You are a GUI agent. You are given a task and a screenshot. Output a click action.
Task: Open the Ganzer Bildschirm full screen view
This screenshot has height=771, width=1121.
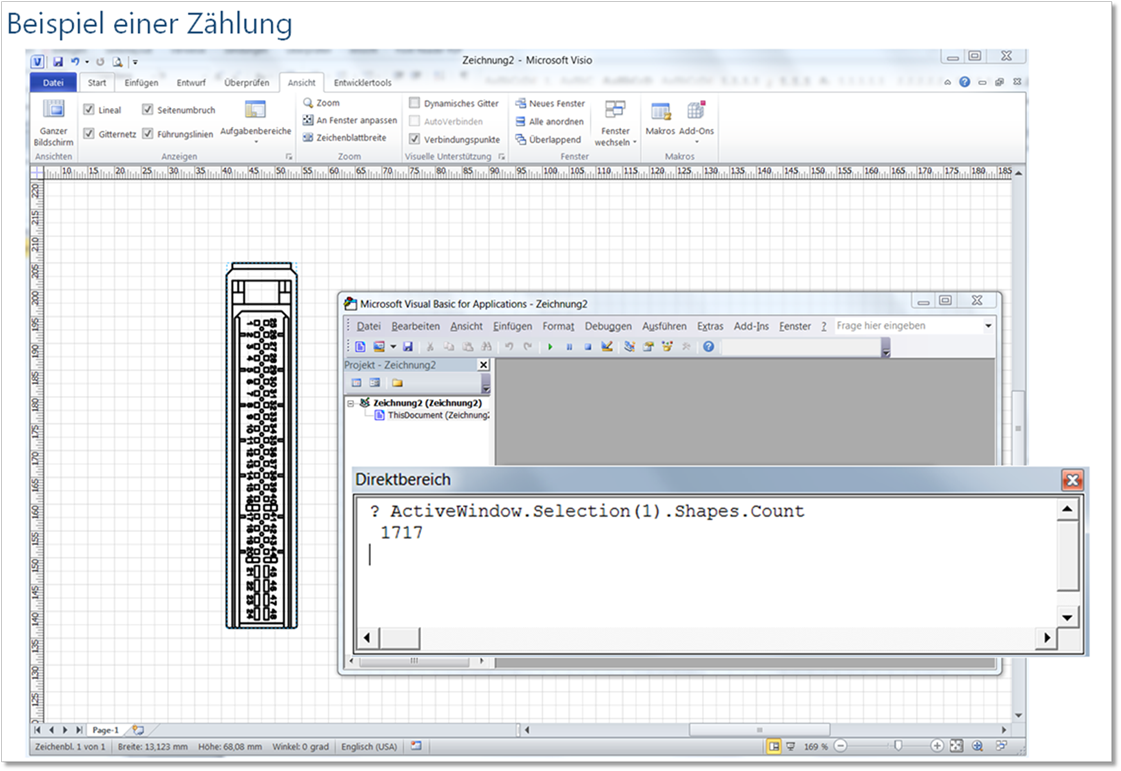pyautogui.click(x=54, y=122)
